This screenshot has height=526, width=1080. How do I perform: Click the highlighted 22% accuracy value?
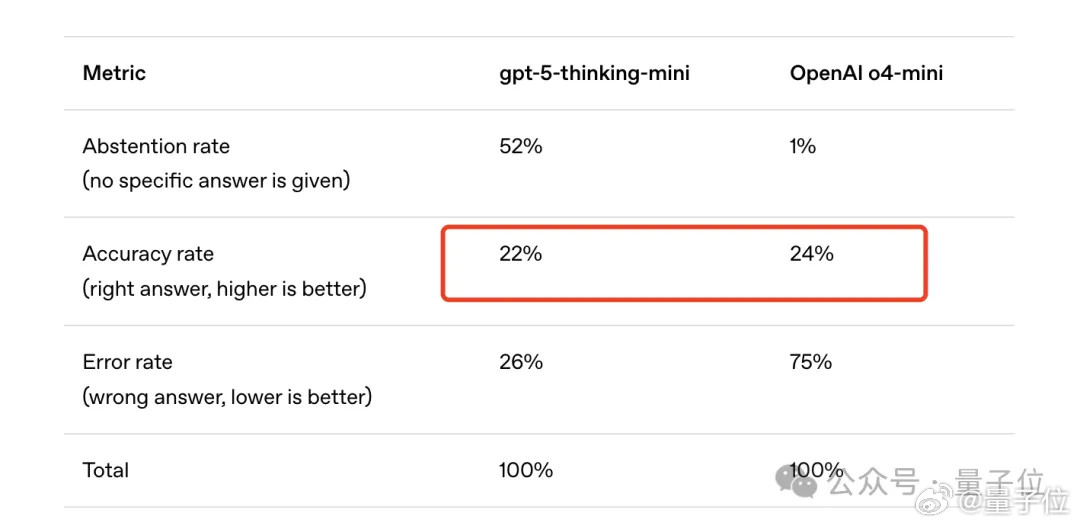(x=521, y=254)
